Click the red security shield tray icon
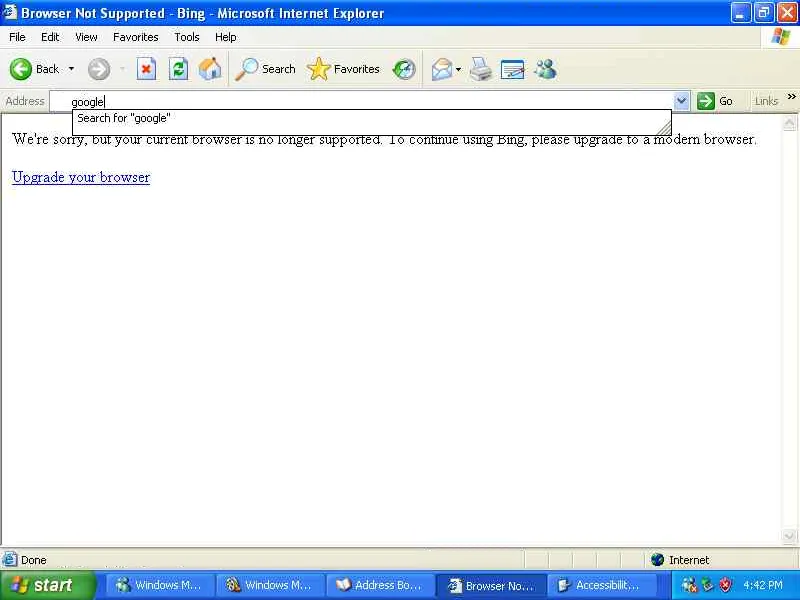 pyautogui.click(x=725, y=585)
